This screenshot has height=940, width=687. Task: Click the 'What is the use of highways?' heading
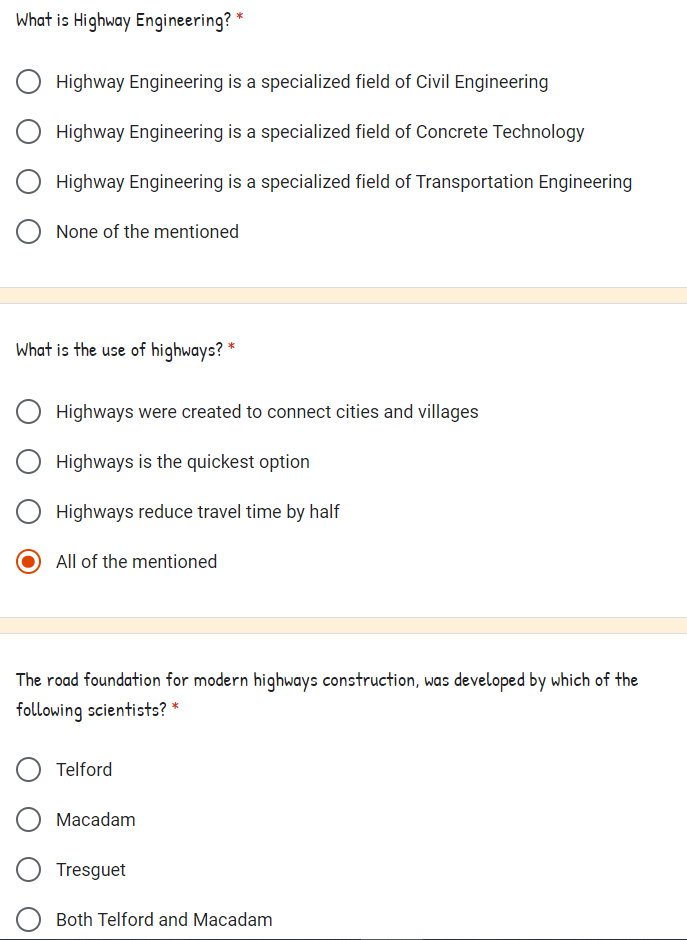click(x=119, y=350)
